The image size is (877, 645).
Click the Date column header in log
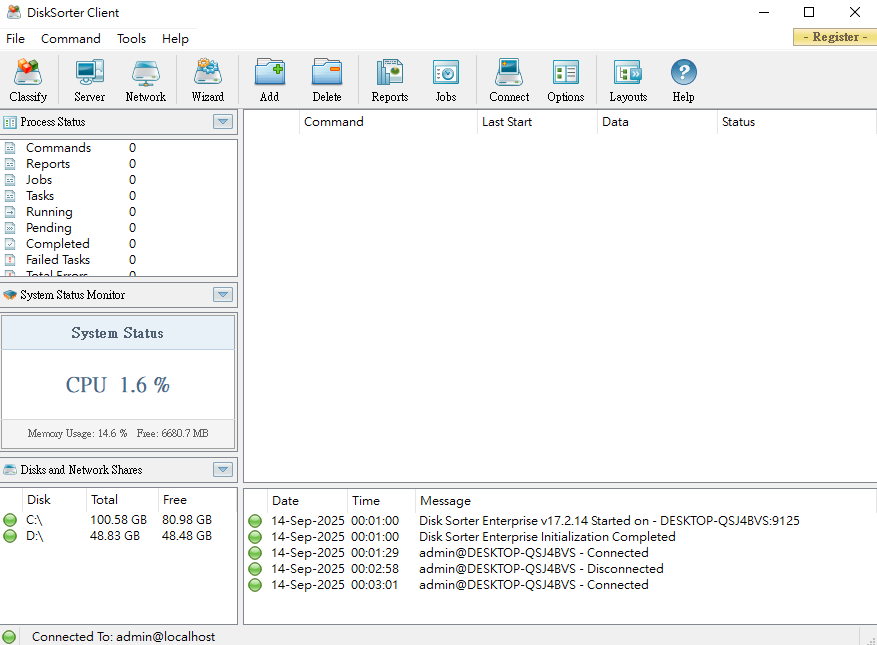(307, 501)
